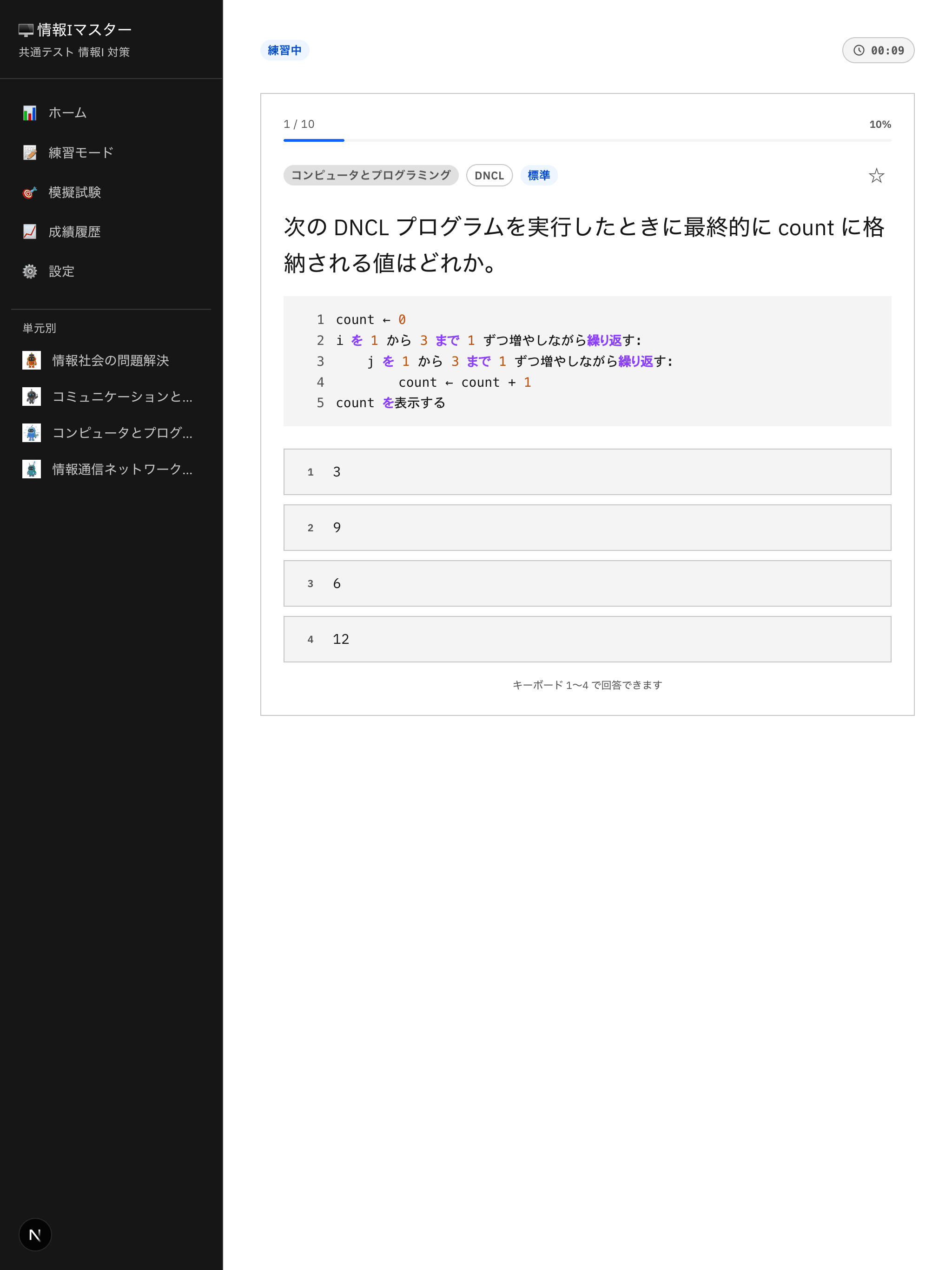The width and height of the screenshot is (952, 1270).
Task: Click the コンピュータとプログラミング question tag
Action: coord(370,175)
